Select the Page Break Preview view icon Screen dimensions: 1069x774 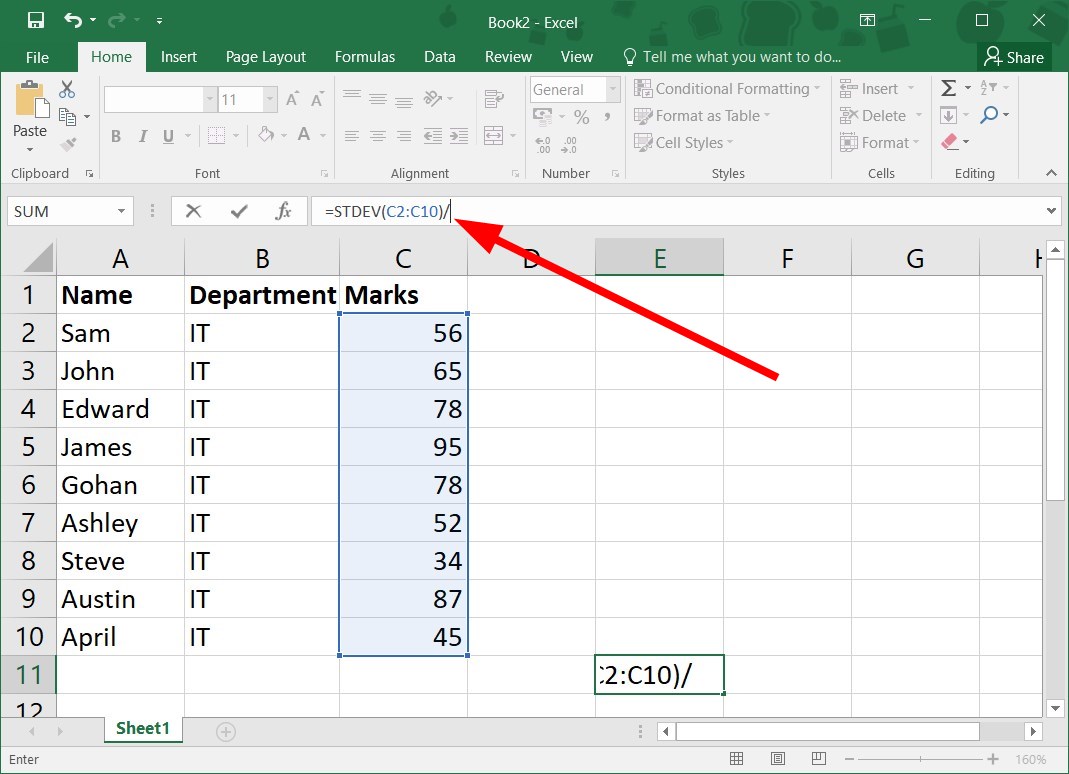(819, 758)
